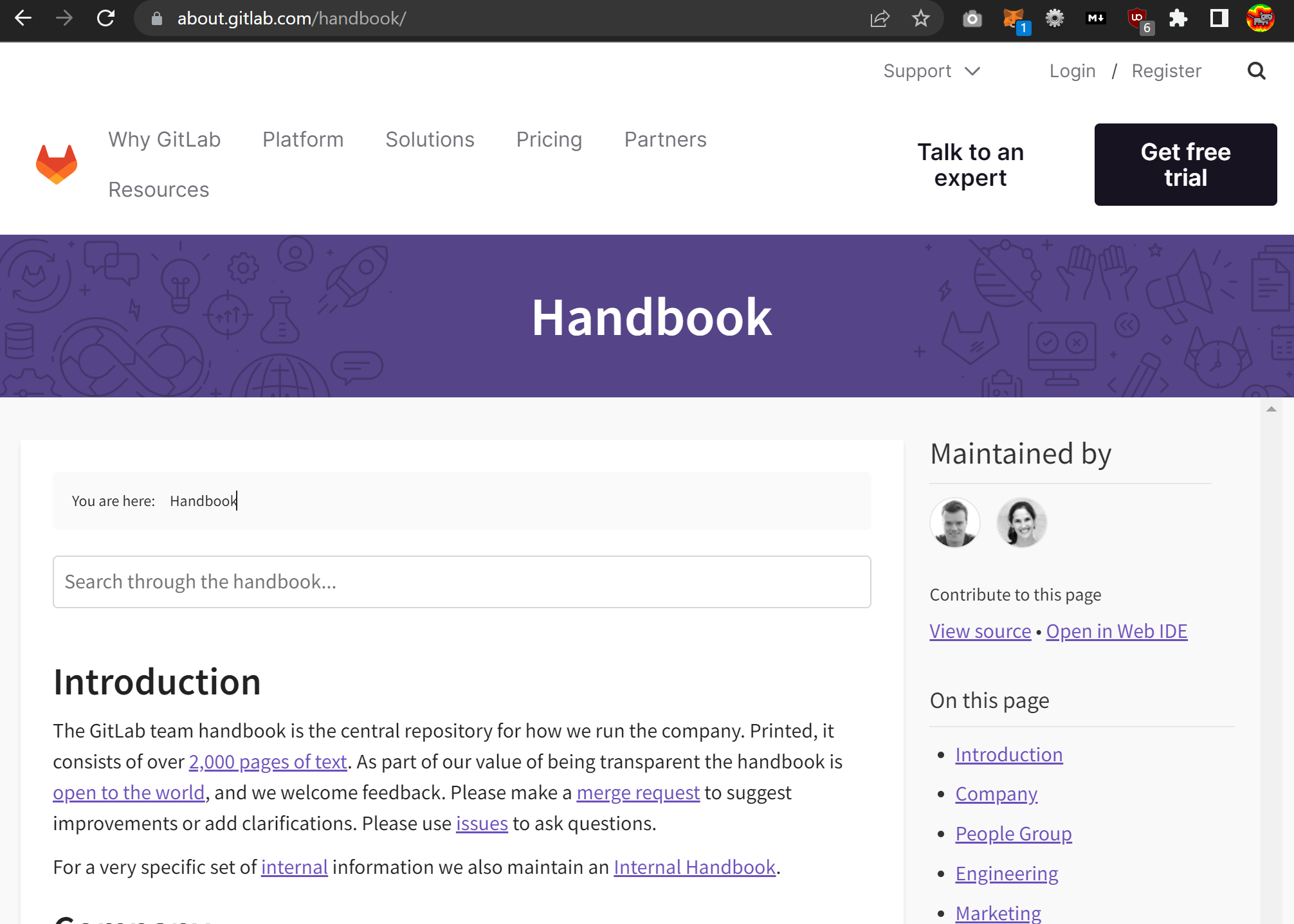Open the Solutions navigation menu
Image resolution: width=1294 pixels, height=924 pixels.
pyautogui.click(x=430, y=140)
